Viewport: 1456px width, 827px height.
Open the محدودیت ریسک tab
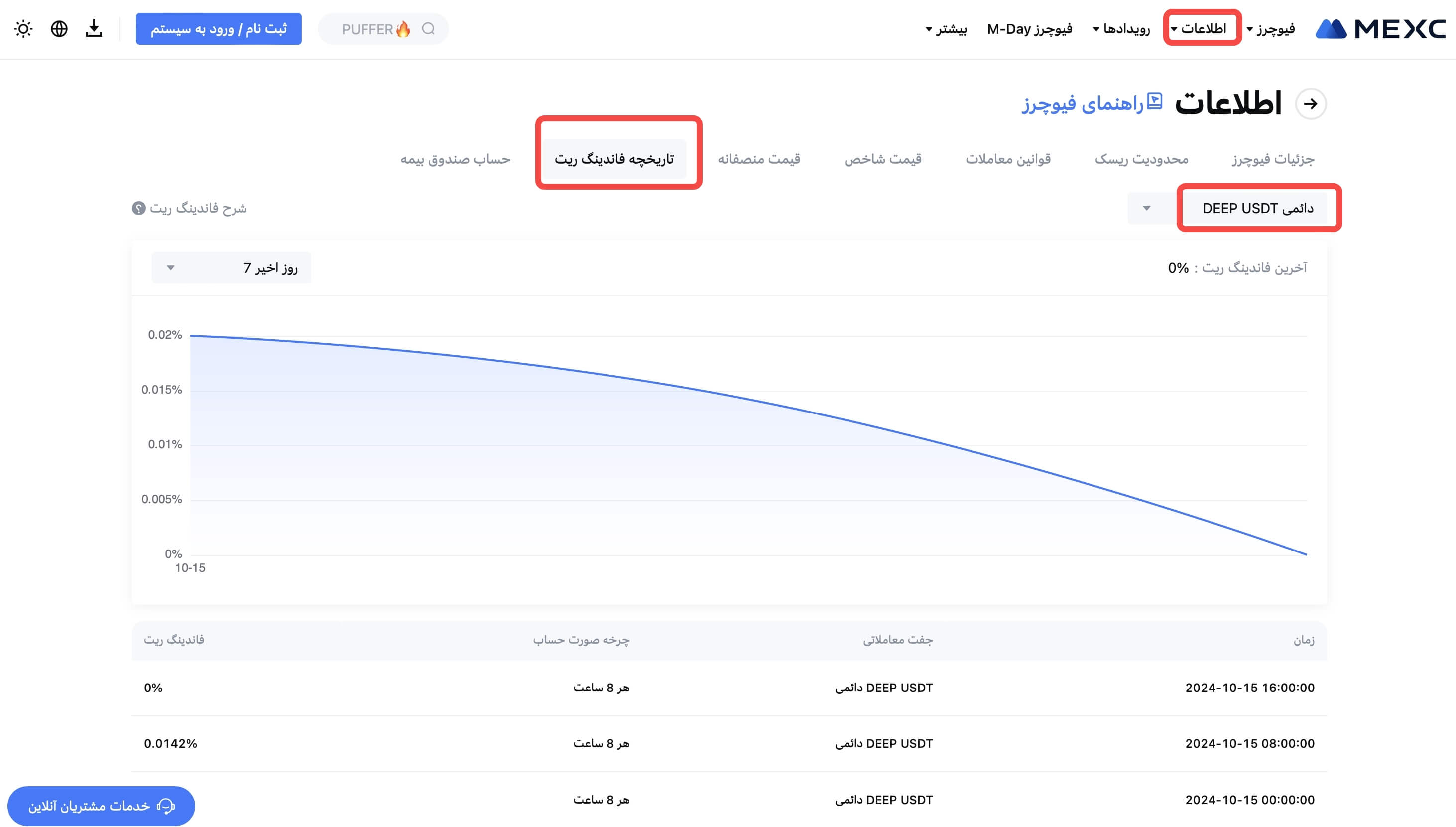tap(1141, 159)
